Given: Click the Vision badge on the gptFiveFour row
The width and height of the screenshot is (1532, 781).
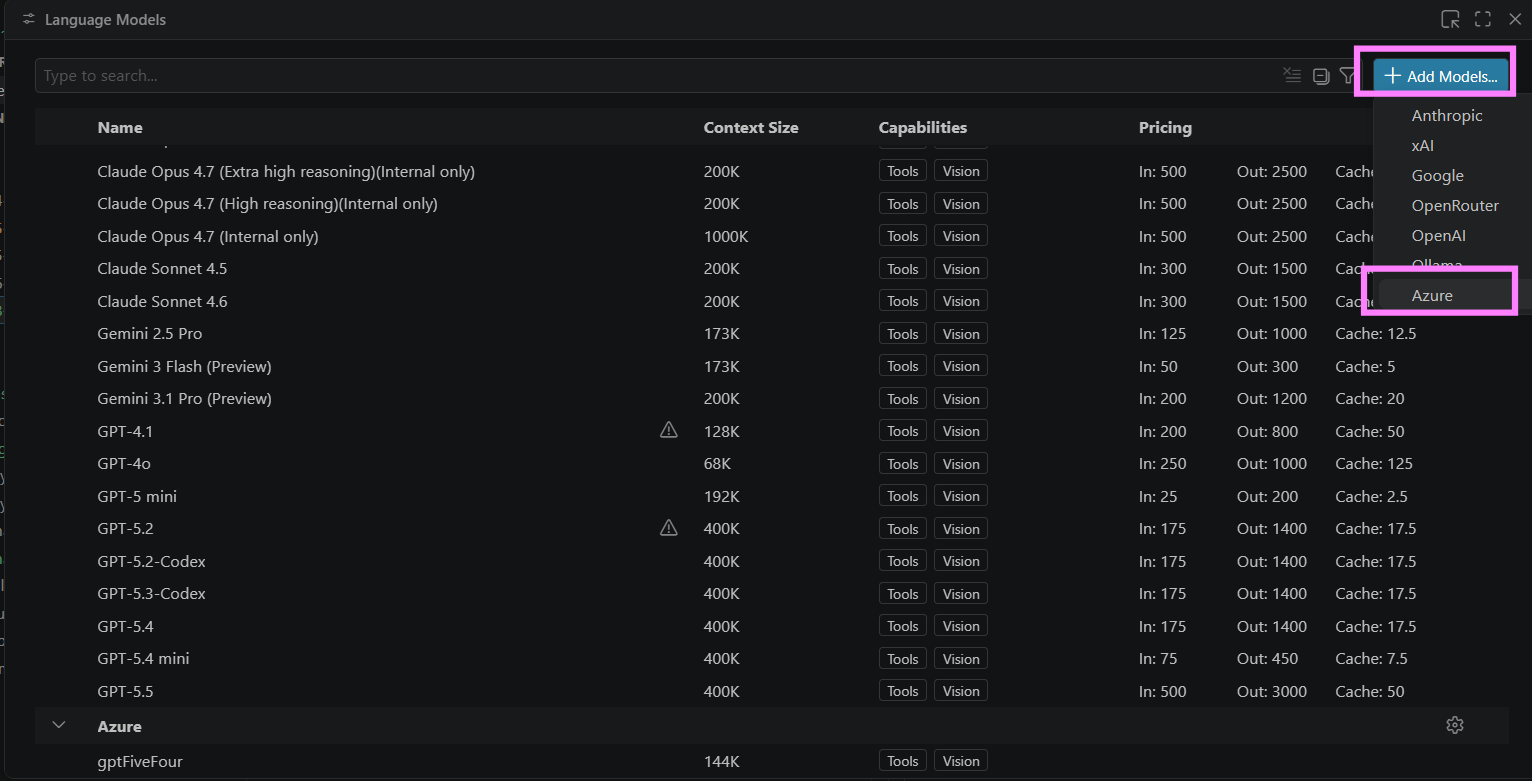Looking at the screenshot, I should coord(961,761).
